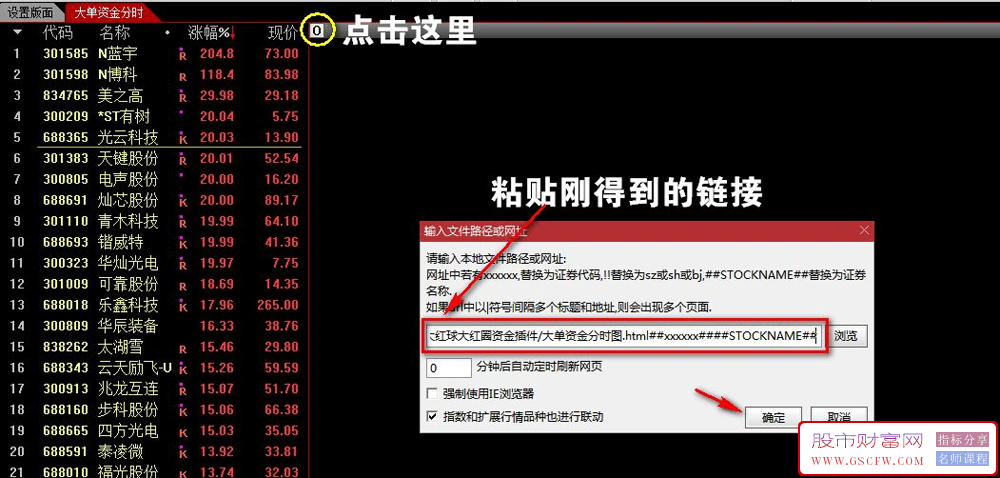Select stock 688343 云天励飞-U
Viewport: 1000px width, 478px height.
[x=154, y=368]
